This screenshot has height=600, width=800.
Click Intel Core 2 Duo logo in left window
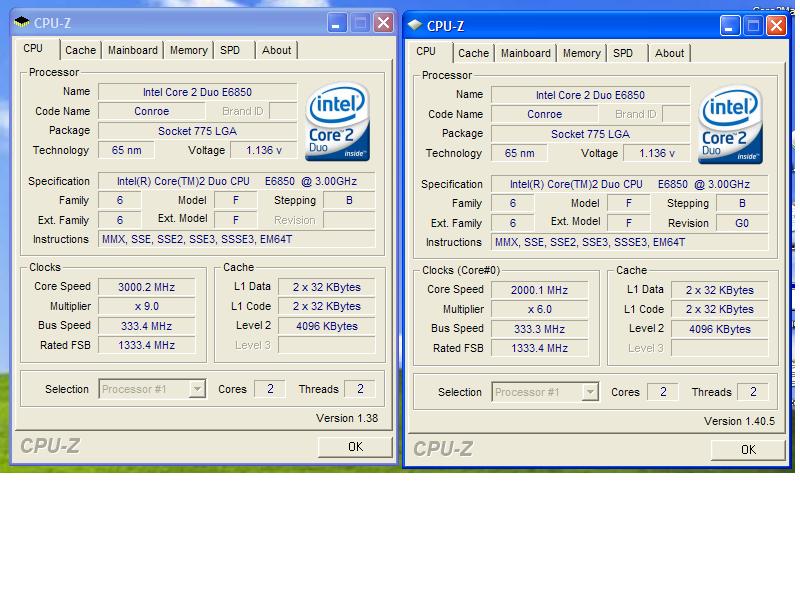337,121
